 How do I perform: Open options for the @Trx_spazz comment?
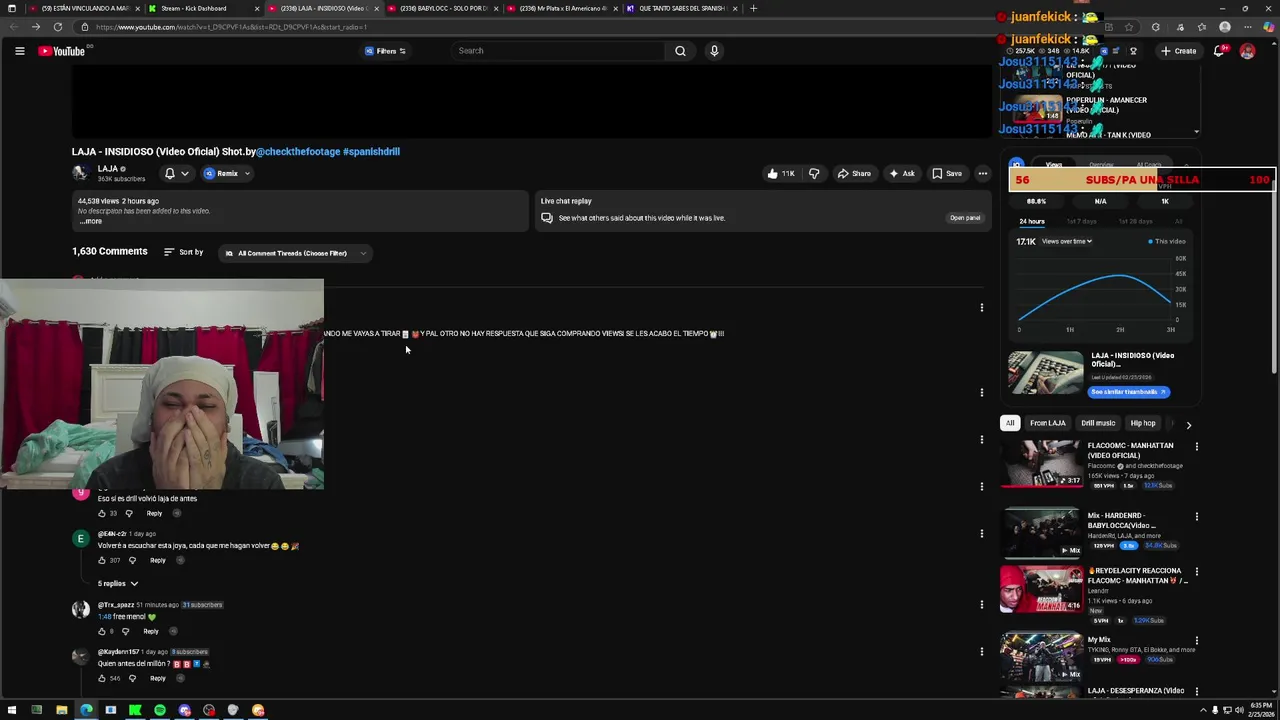pyautogui.click(x=982, y=605)
